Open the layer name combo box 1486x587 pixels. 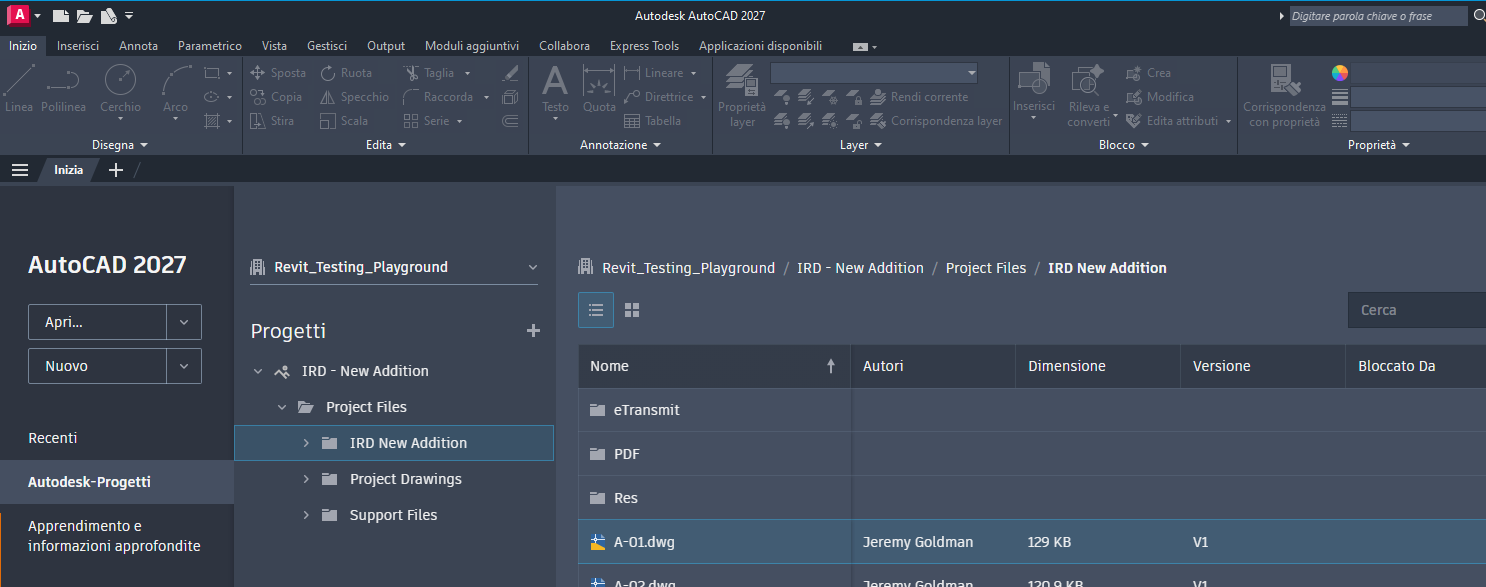coord(874,73)
